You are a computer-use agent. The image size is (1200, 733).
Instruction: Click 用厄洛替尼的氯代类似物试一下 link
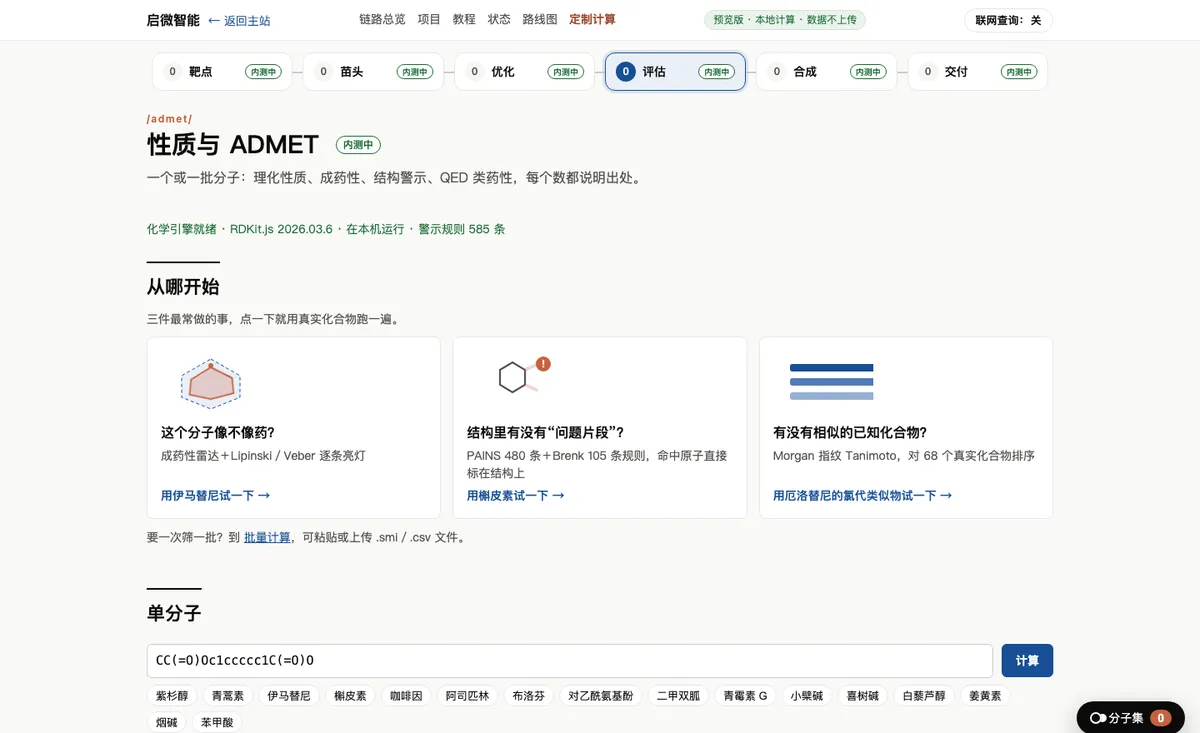(x=862, y=495)
